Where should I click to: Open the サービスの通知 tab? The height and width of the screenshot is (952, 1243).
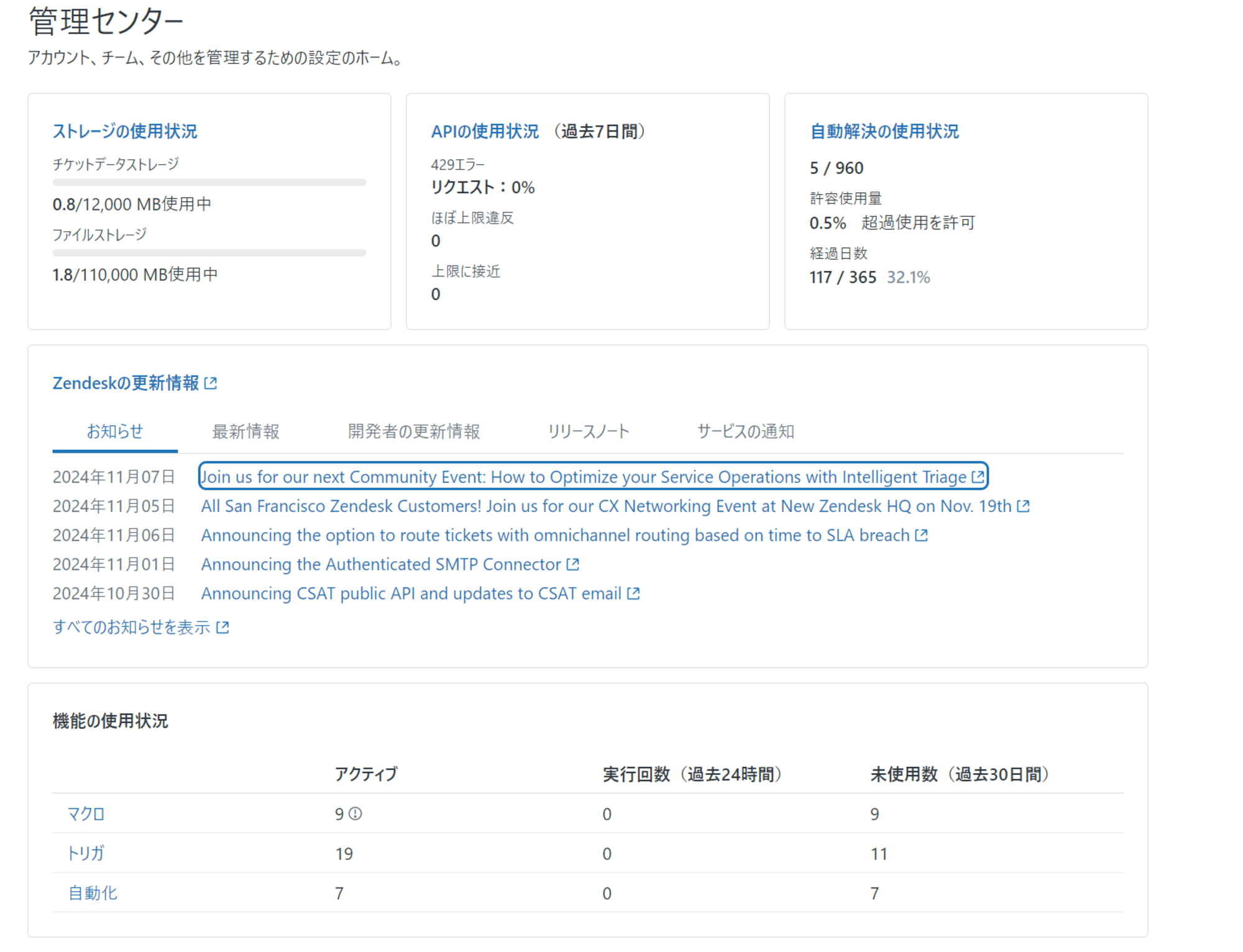(746, 431)
